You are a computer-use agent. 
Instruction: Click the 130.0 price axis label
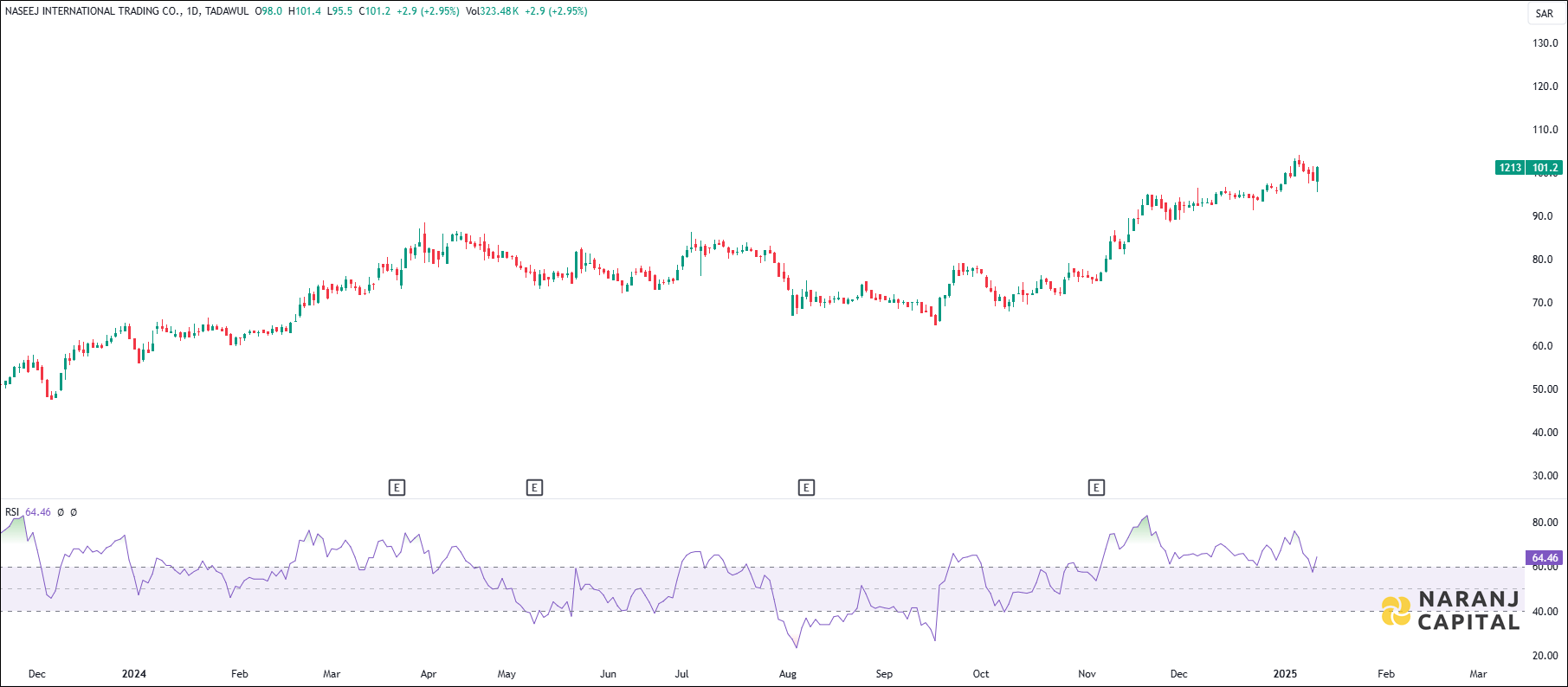tap(1545, 43)
